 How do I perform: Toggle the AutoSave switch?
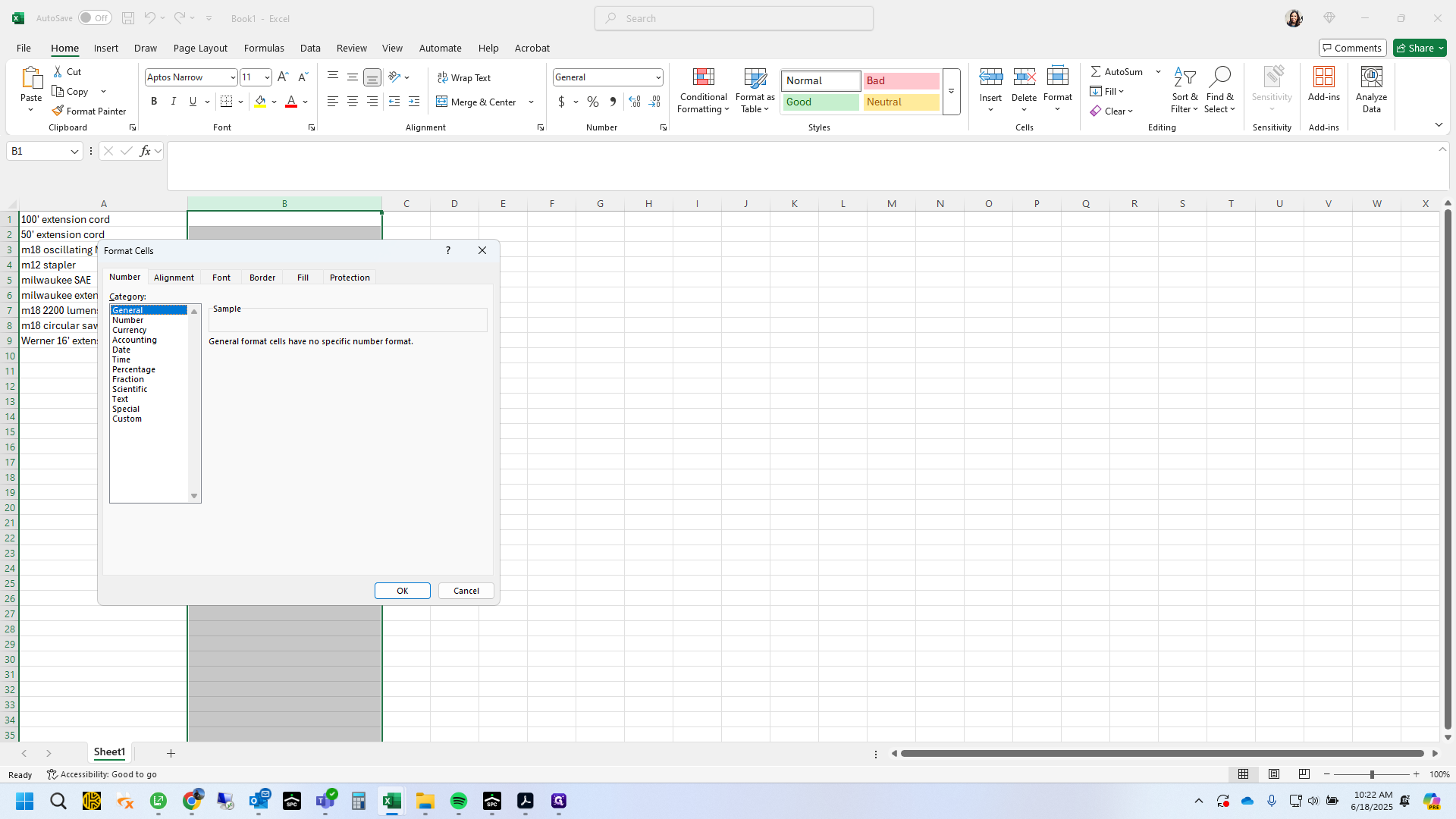coord(95,17)
